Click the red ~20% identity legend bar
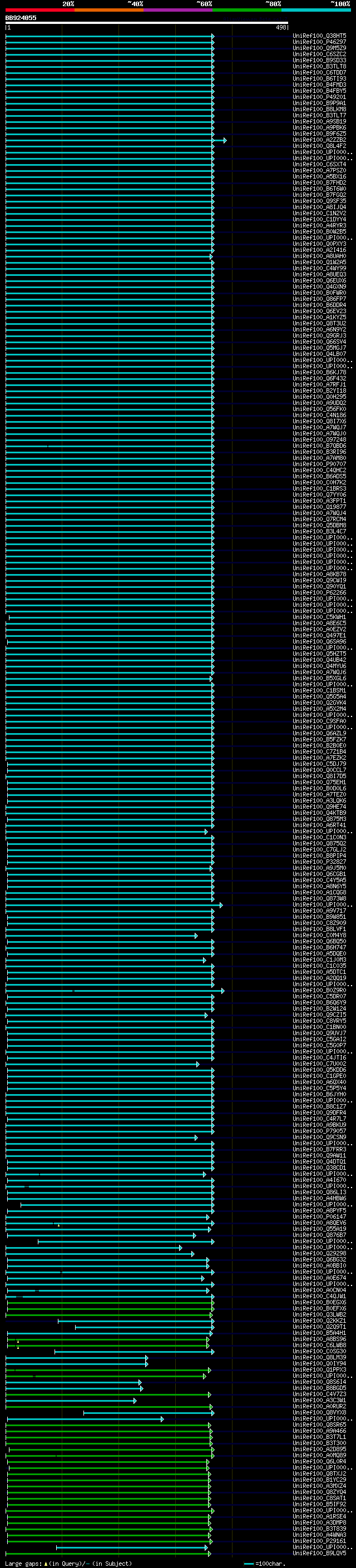356x1568 pixels. [40, 10]
